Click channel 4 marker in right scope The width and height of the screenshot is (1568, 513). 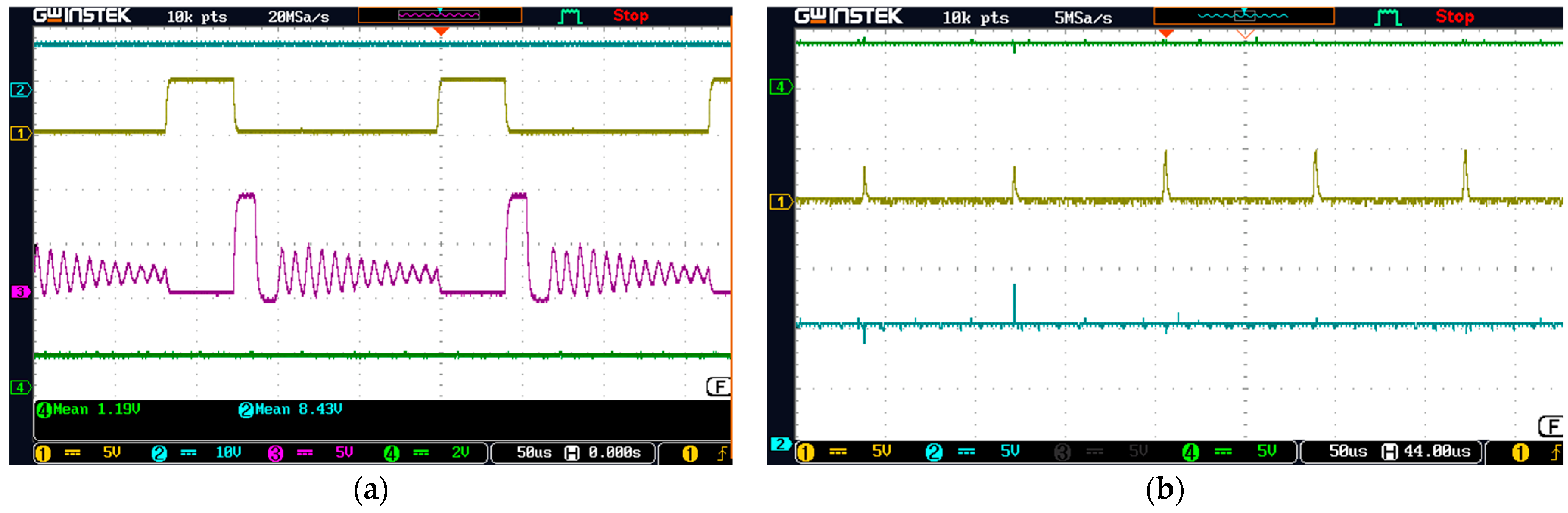coord(780,86)
